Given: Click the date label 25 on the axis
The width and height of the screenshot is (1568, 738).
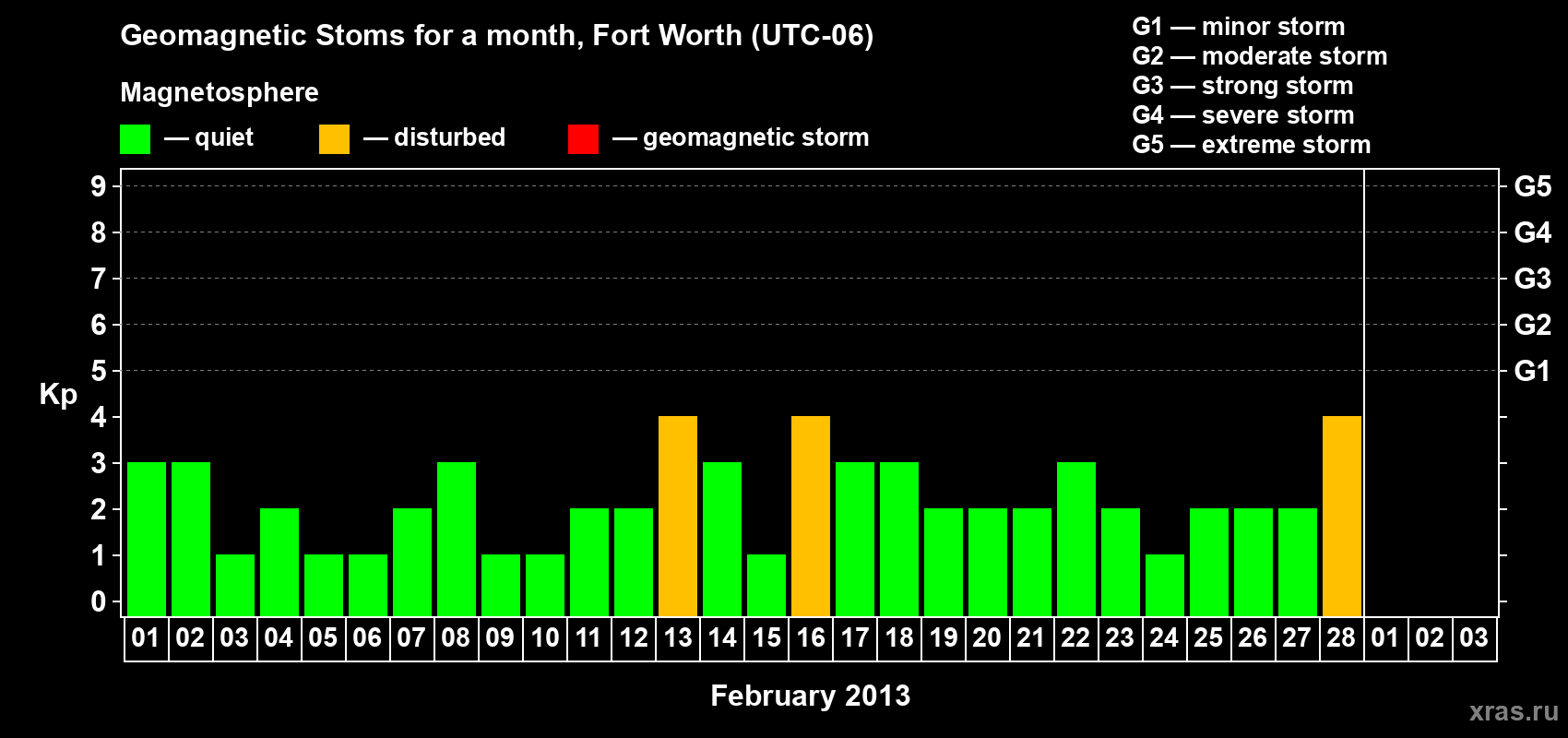Looking at the screenshot, I should pos(1208,637).
